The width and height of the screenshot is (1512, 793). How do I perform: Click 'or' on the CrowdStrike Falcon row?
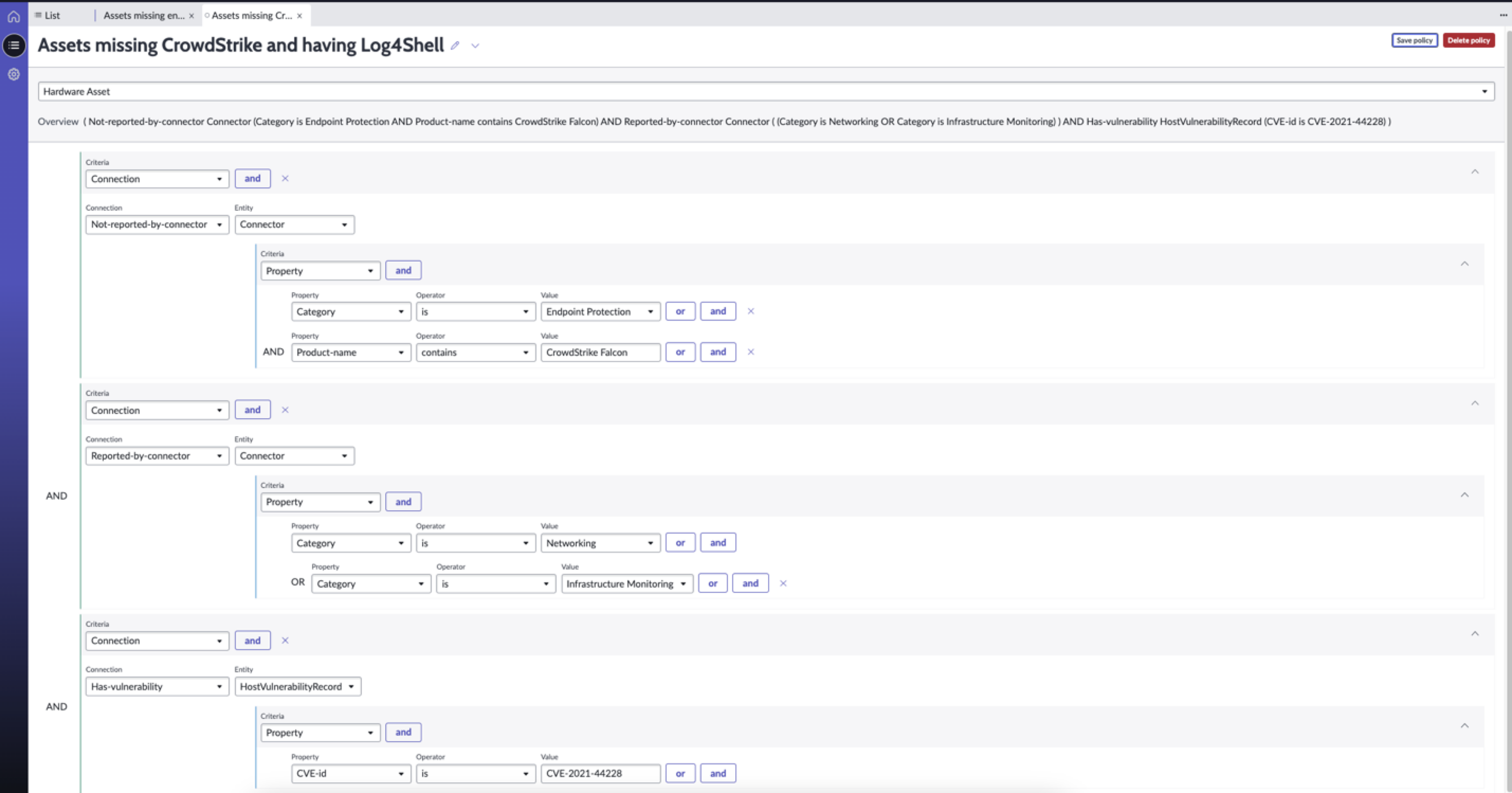point(680,353)
